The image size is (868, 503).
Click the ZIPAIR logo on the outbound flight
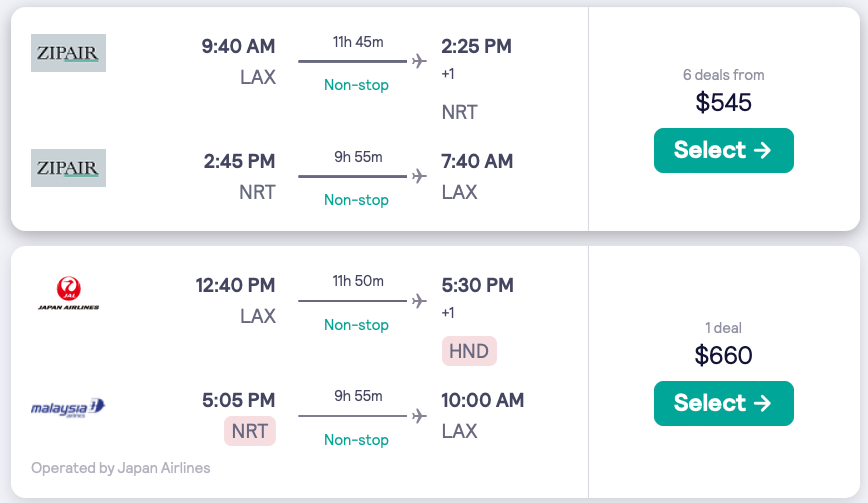pyautogui.click(x=68, y=53)
